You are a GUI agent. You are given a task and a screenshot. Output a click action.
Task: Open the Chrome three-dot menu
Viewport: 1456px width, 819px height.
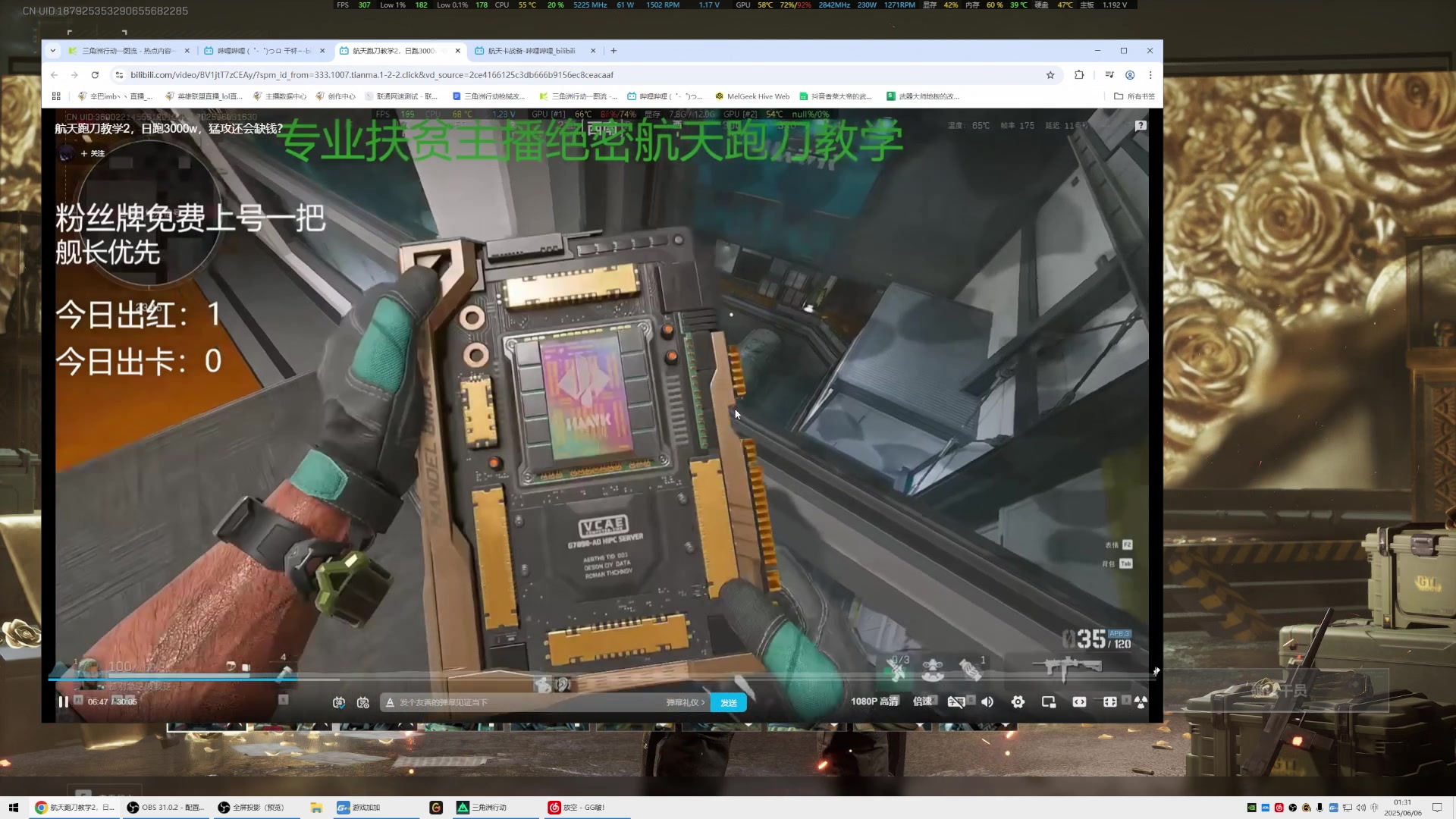click(1150, 75)
